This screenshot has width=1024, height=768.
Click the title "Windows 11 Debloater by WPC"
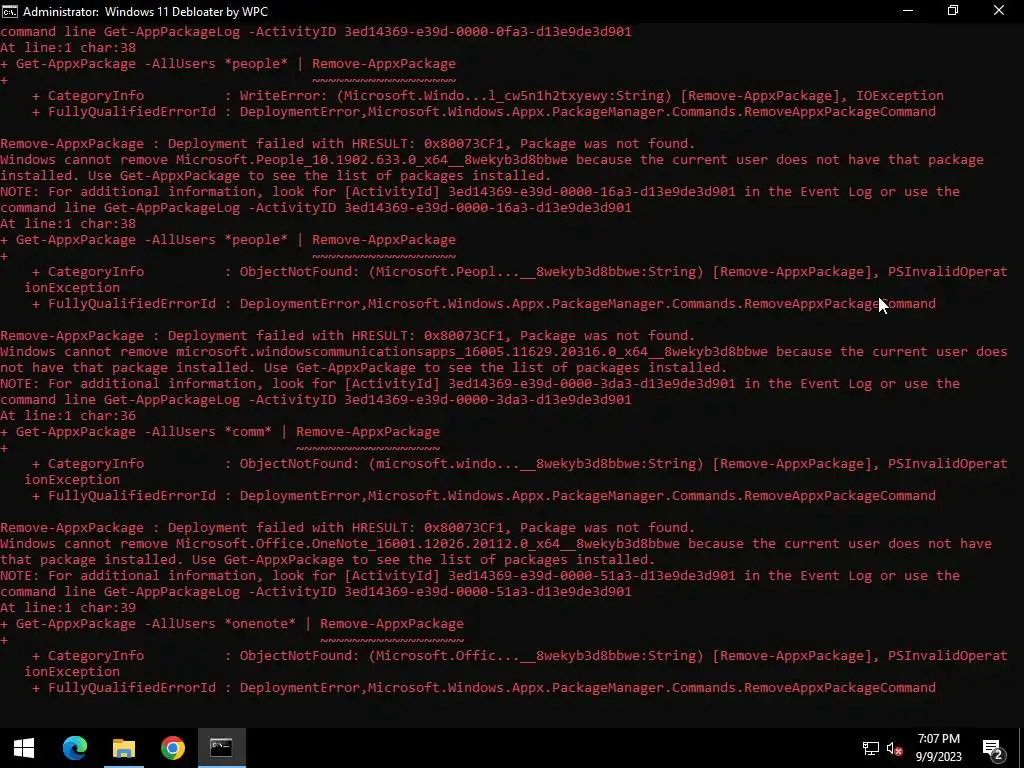tap(186, 12)
